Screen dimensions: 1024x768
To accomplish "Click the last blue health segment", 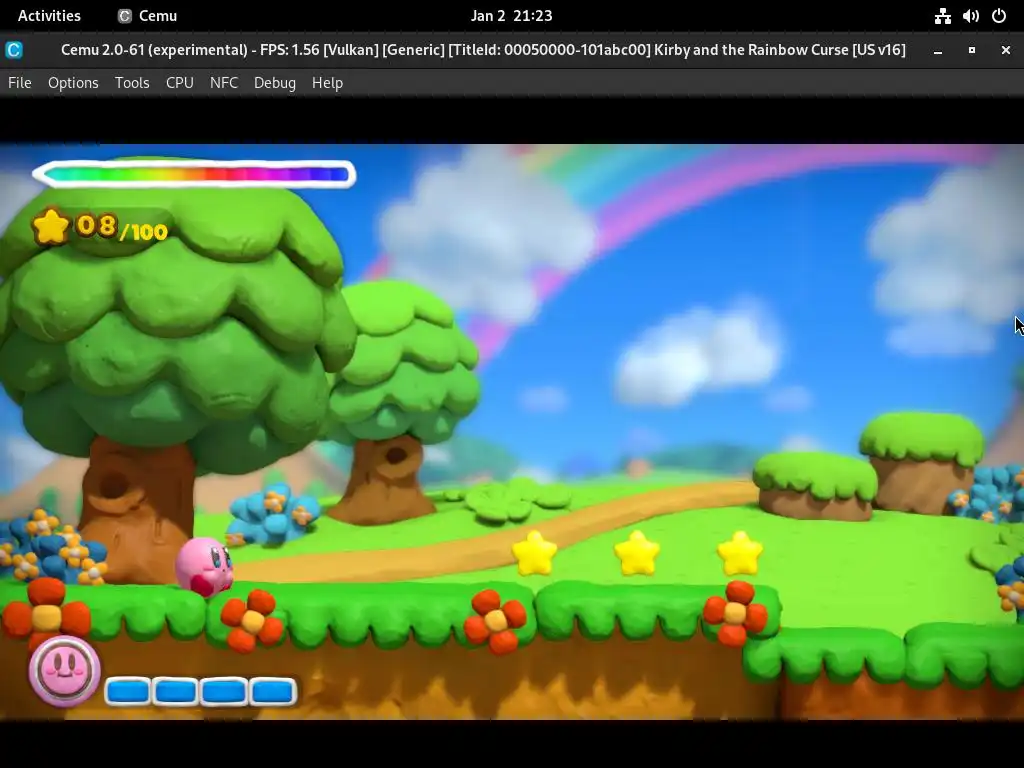I will (272, 691).
